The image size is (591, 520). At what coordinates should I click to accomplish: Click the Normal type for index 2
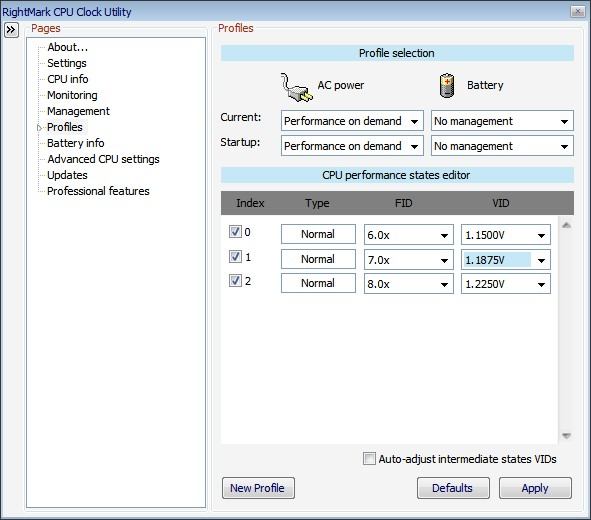click(x=318, y=283)
